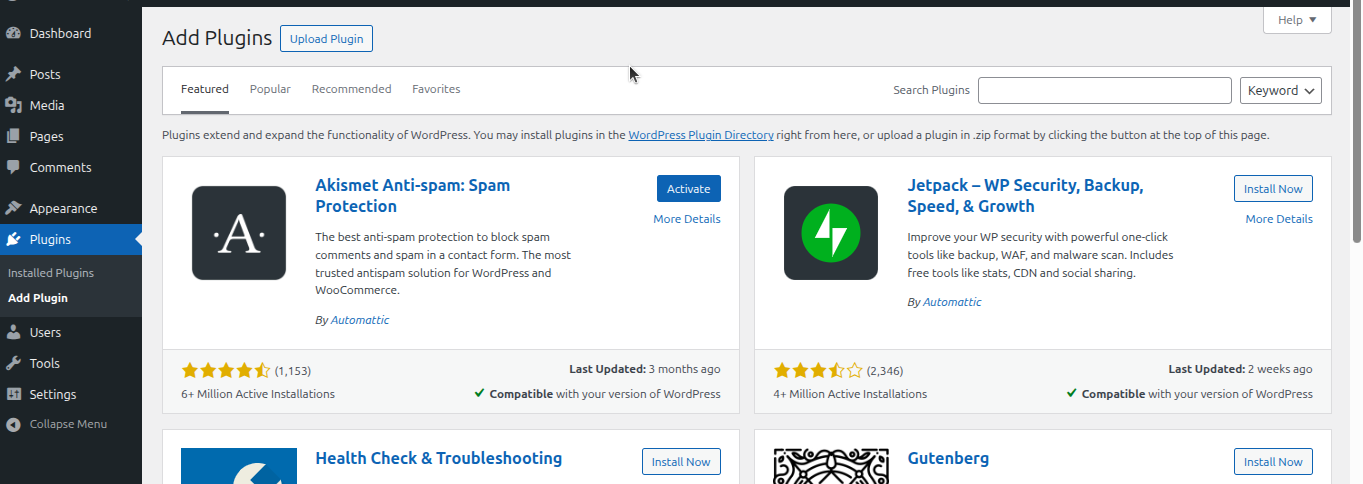
Task: Select Add Plugin submenu item
Action: click(x=38, y=298)
